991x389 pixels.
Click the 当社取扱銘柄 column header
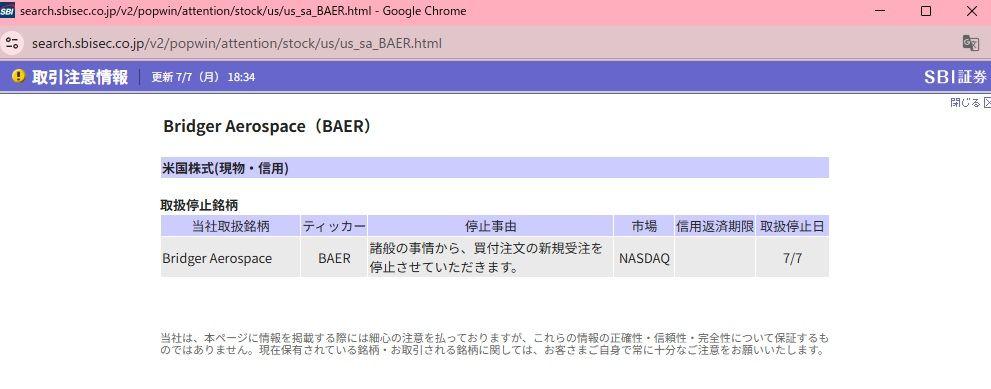tap(231, 226)
